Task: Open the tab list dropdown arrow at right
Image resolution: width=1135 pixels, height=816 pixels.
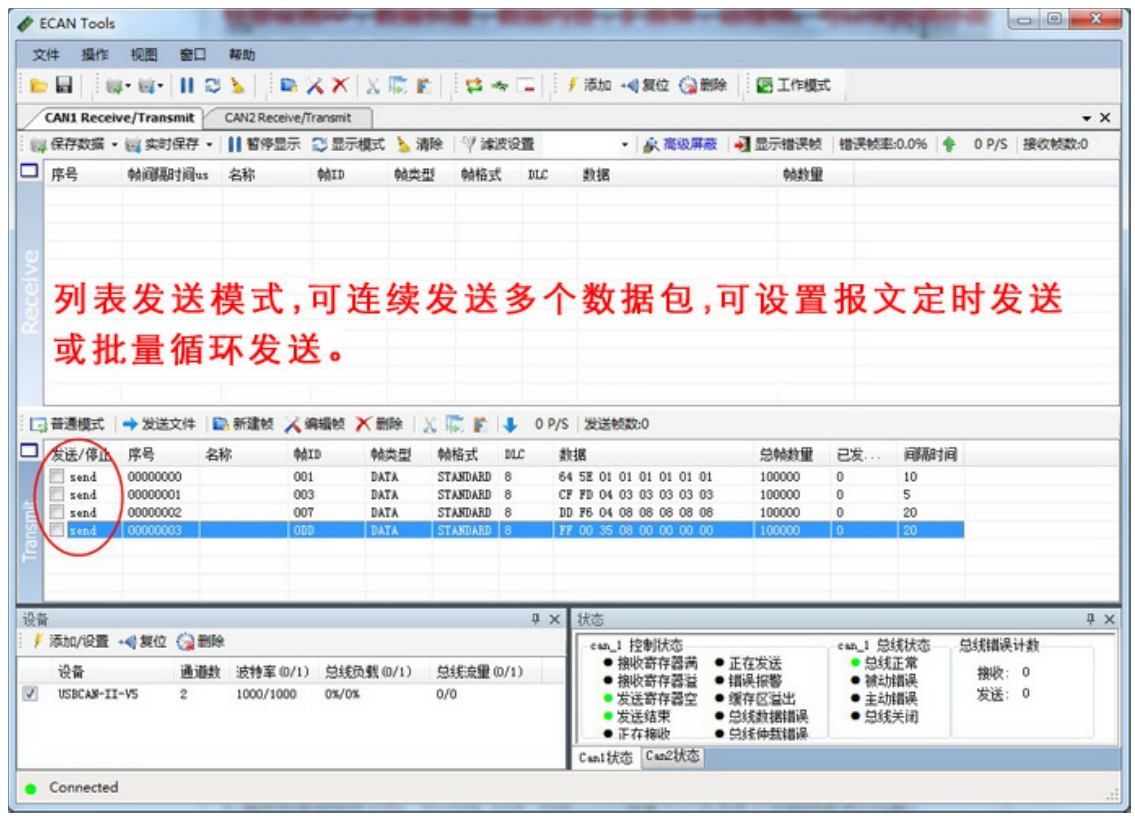Action: point(1087,118)
